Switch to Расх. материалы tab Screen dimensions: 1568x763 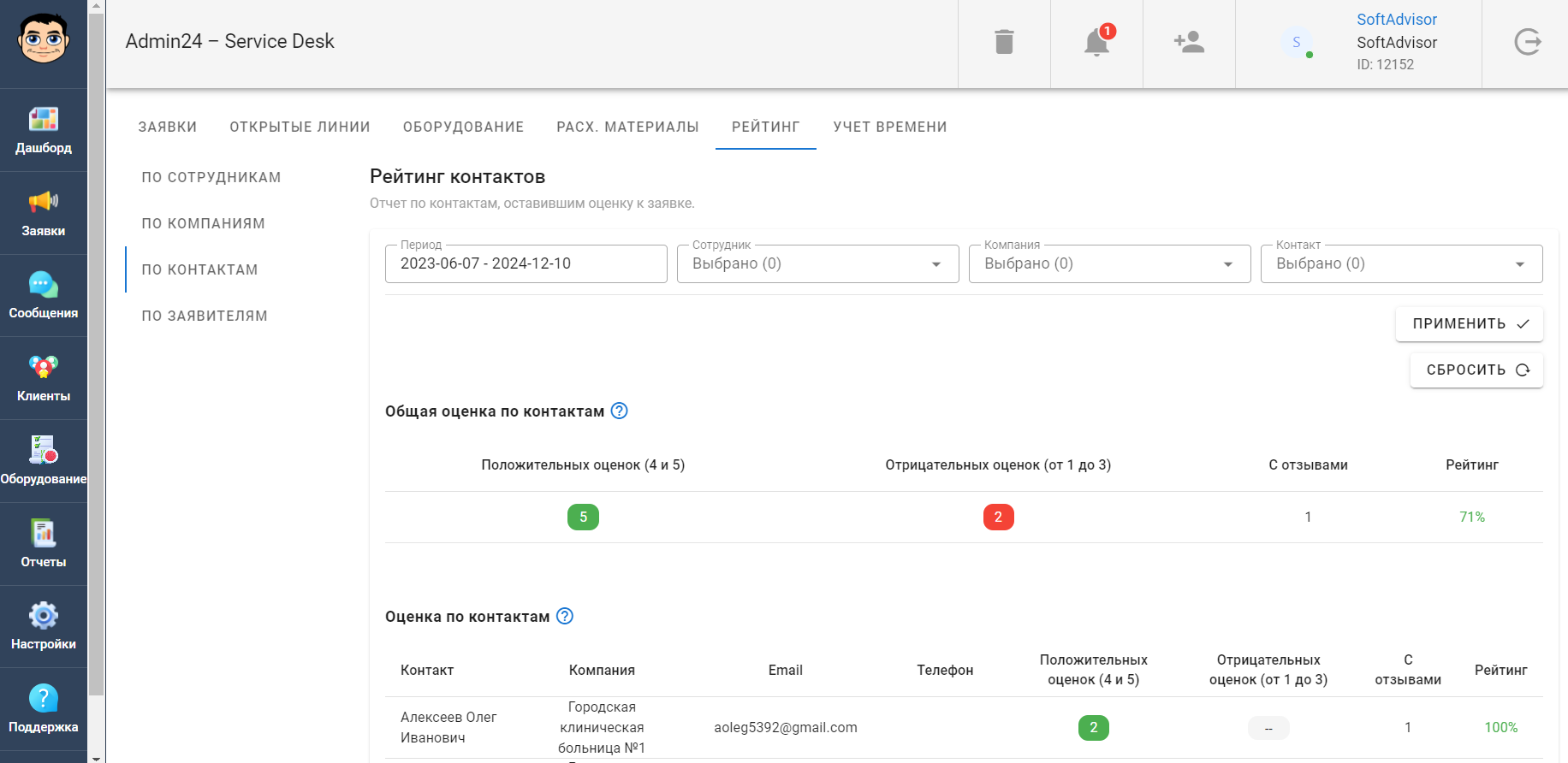pos(627,127)
